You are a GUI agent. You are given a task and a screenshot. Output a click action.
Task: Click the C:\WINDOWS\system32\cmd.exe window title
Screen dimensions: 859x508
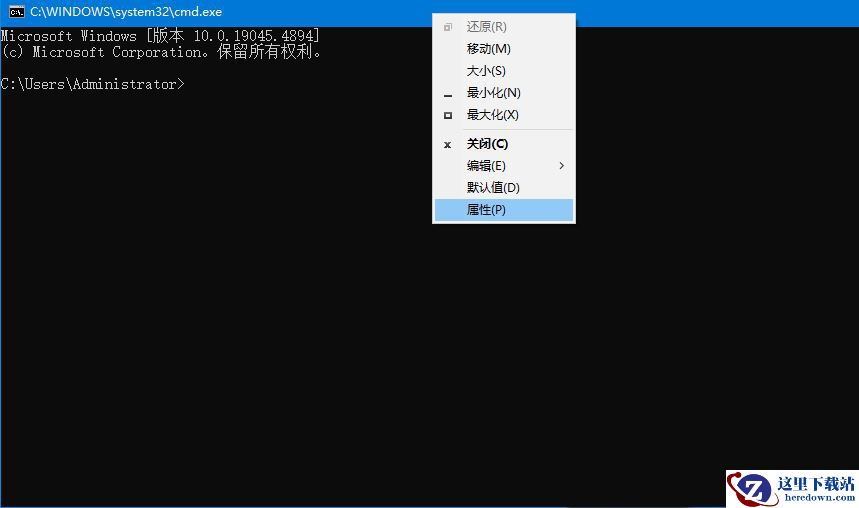(126, 12)
